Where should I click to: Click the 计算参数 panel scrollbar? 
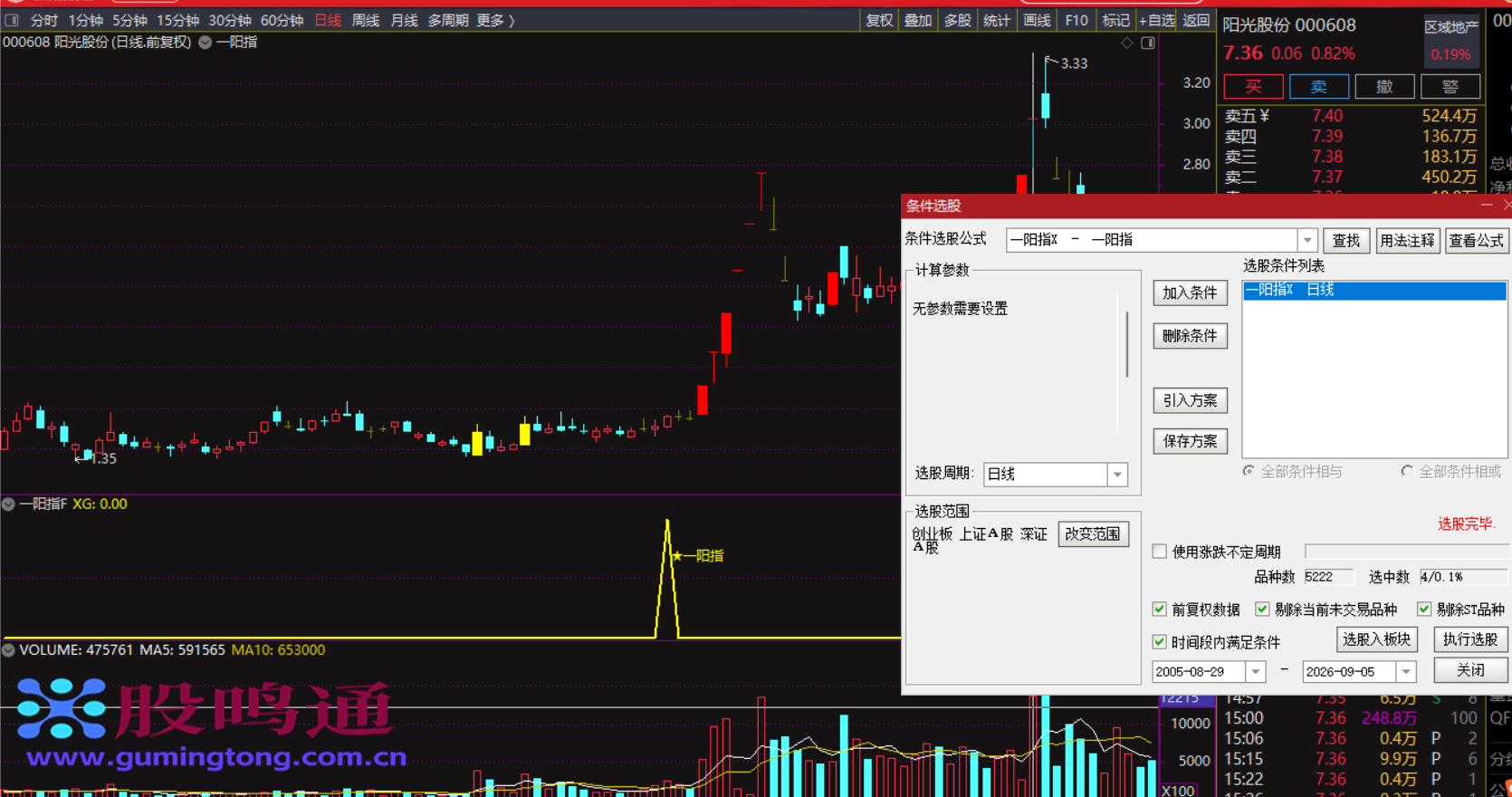(1127, 344)
